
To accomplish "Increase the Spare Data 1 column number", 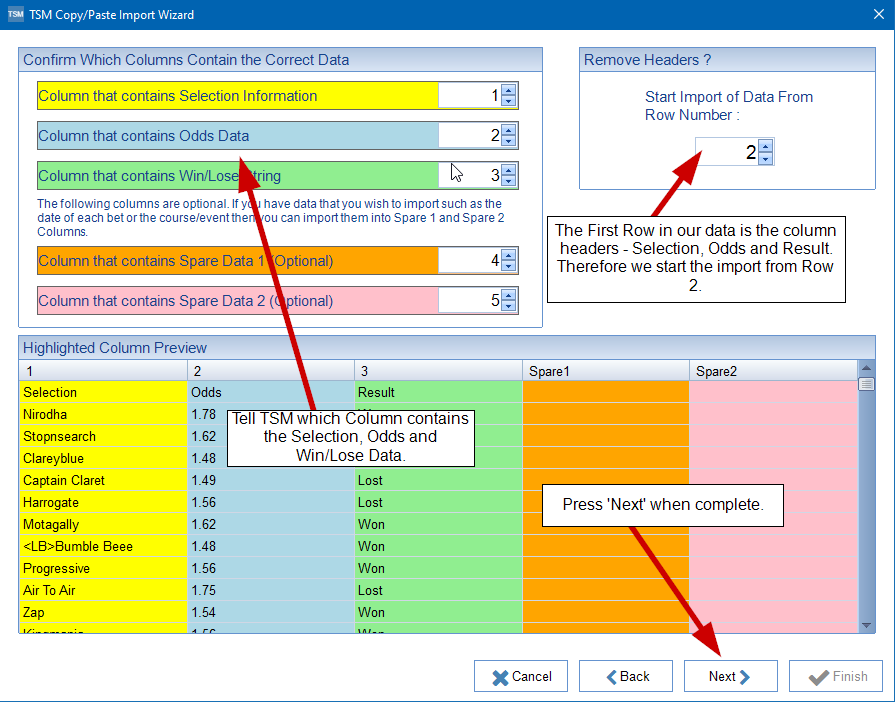I will pyautogui.click(x=508, y=255).
